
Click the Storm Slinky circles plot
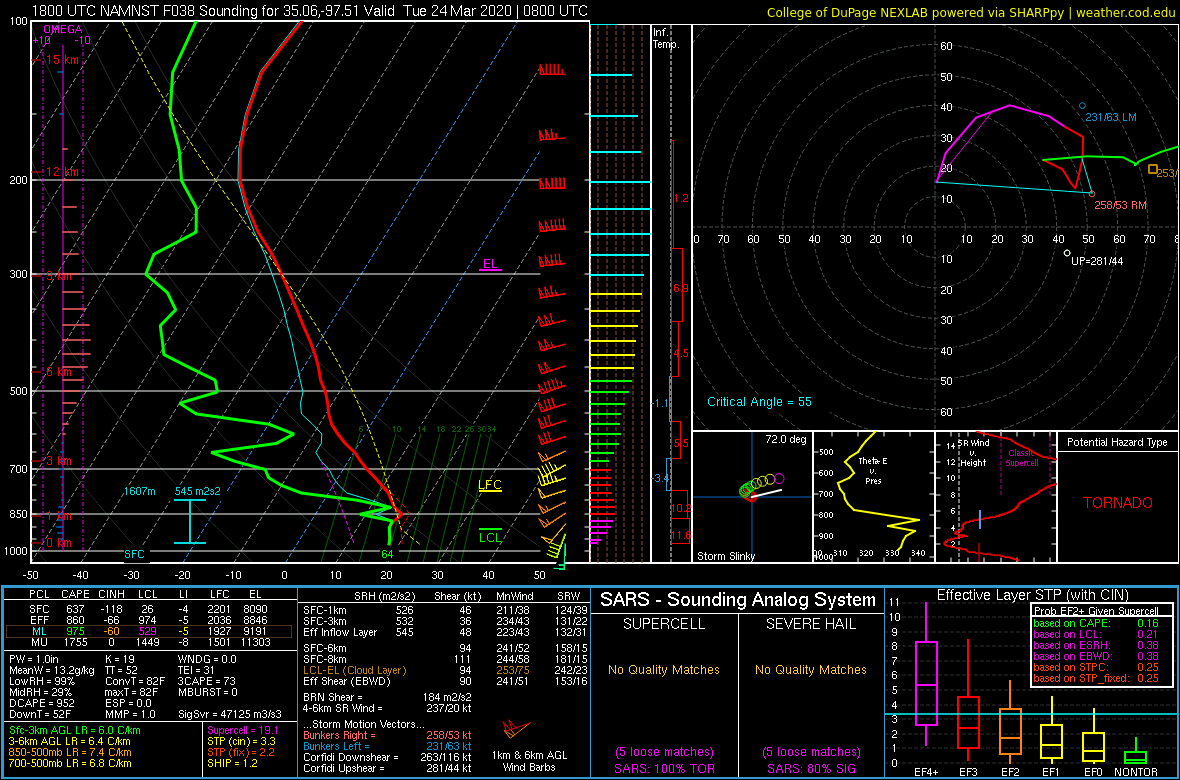762,486
